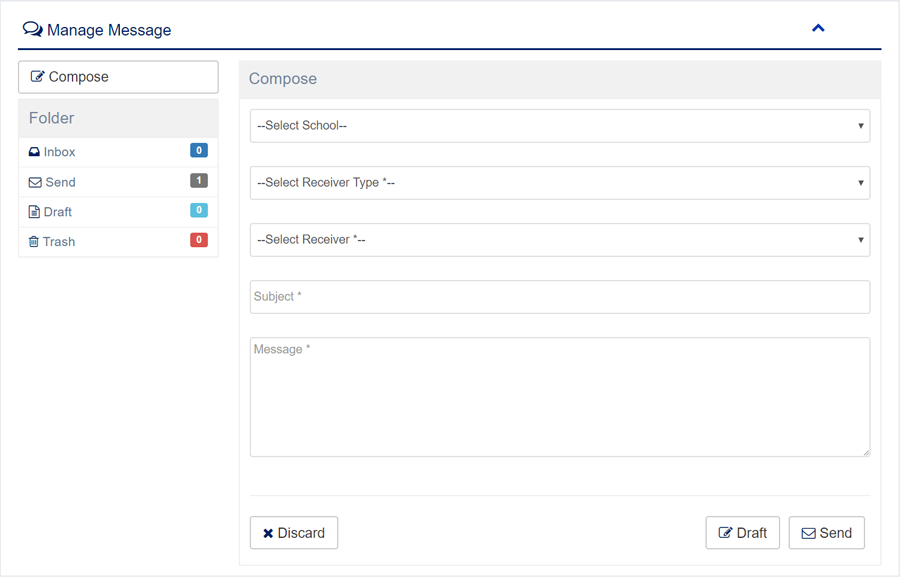
Task: Click the envelope icon beside Send folder
Action: [35, 183]
